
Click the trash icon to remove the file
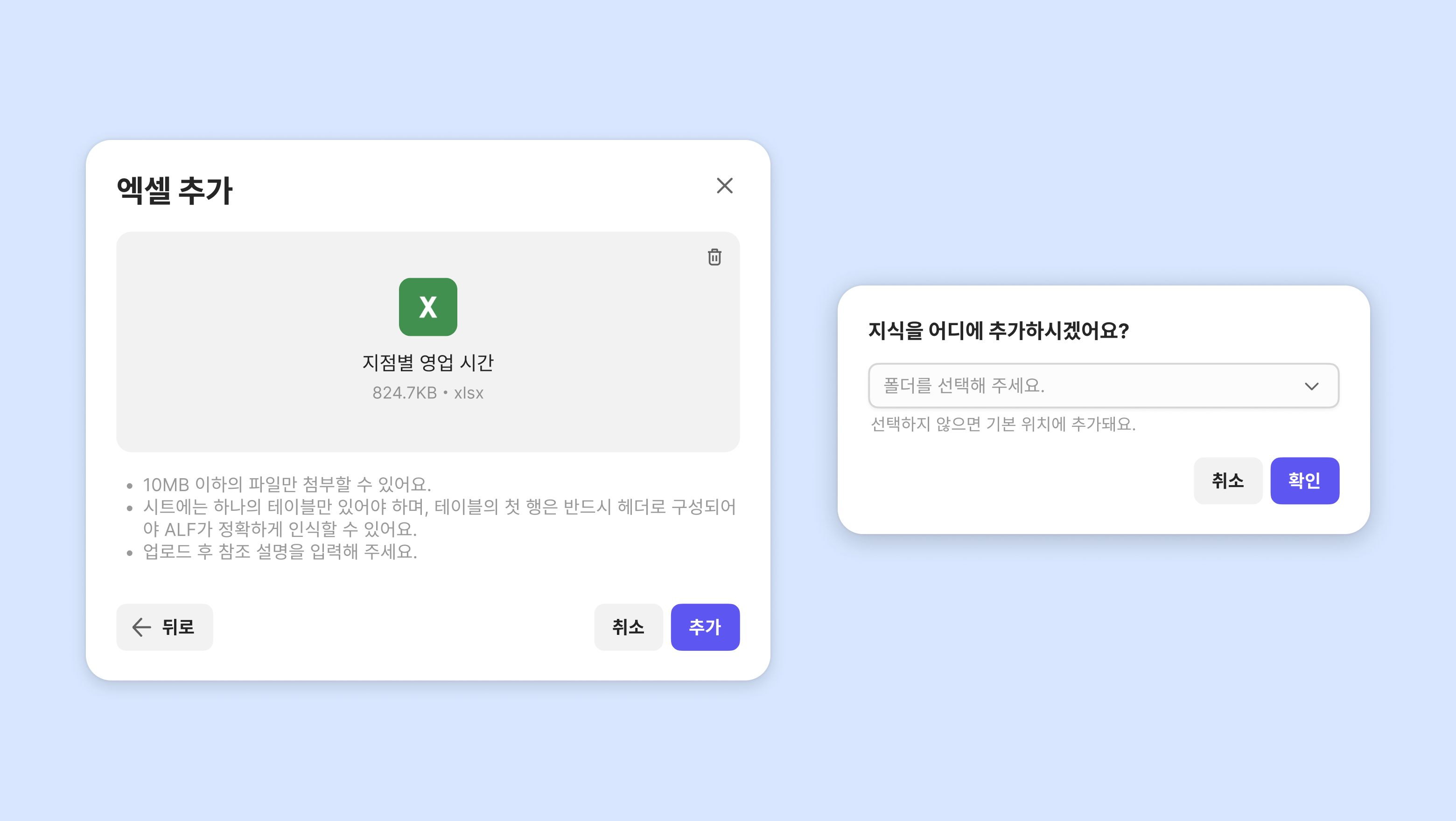click(x=714, y=257)
